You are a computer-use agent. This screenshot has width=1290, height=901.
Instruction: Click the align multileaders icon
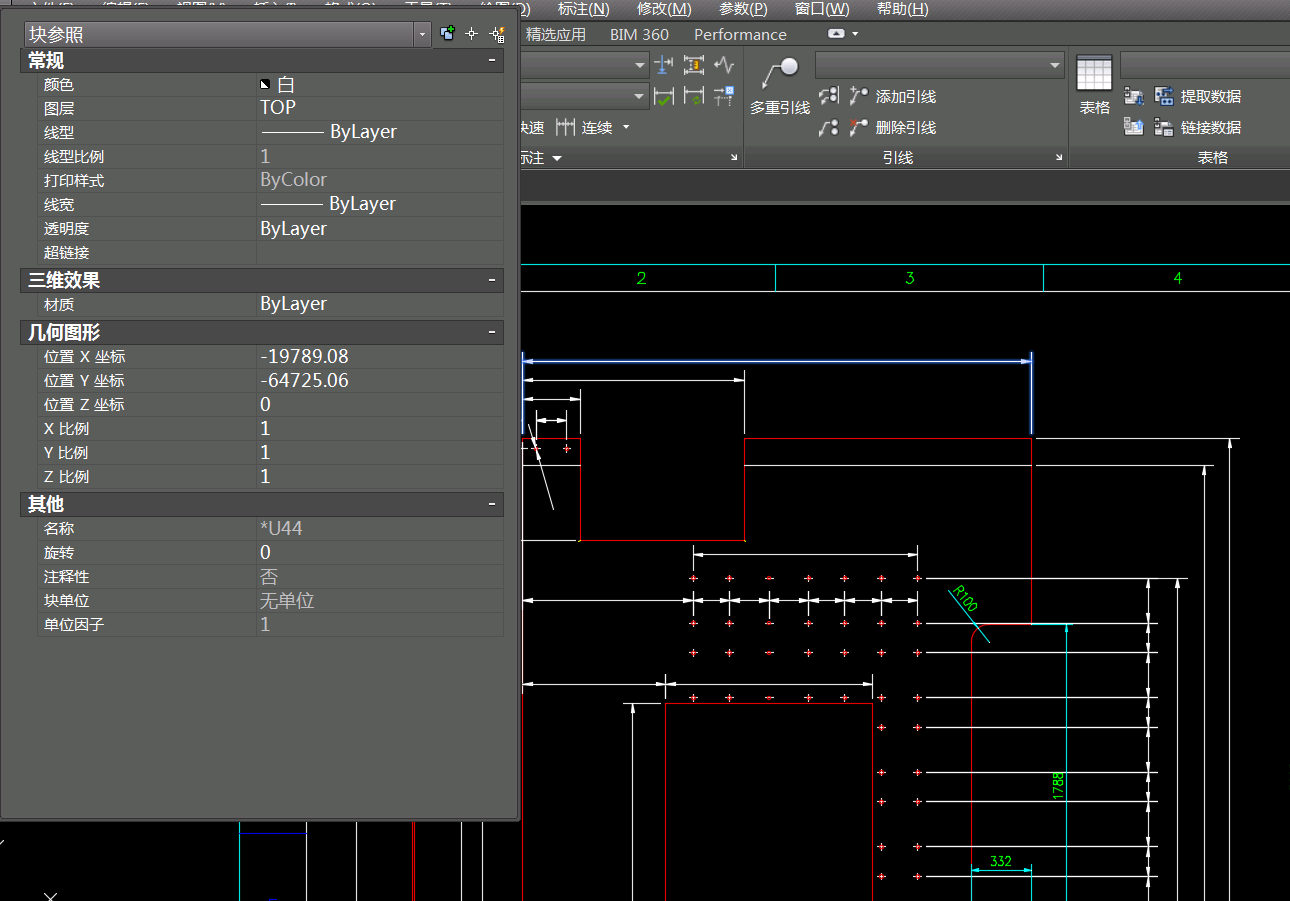click(x=828, y=96)
